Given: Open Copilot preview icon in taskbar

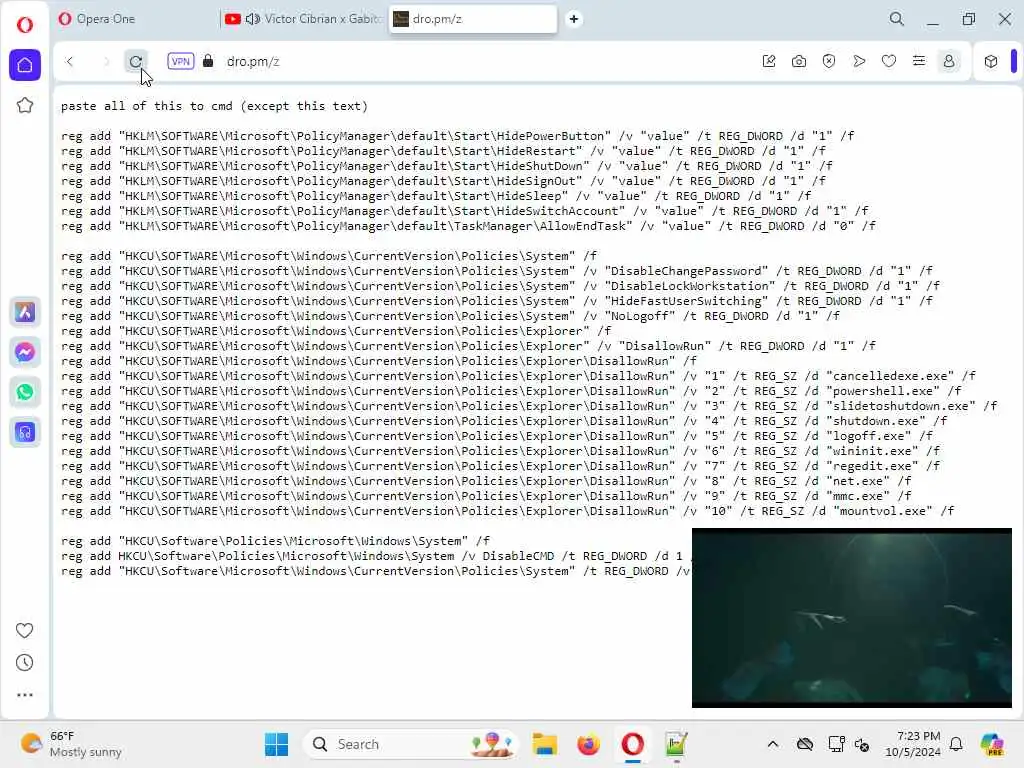Looking at the screenshot, I should click(991, 744).
